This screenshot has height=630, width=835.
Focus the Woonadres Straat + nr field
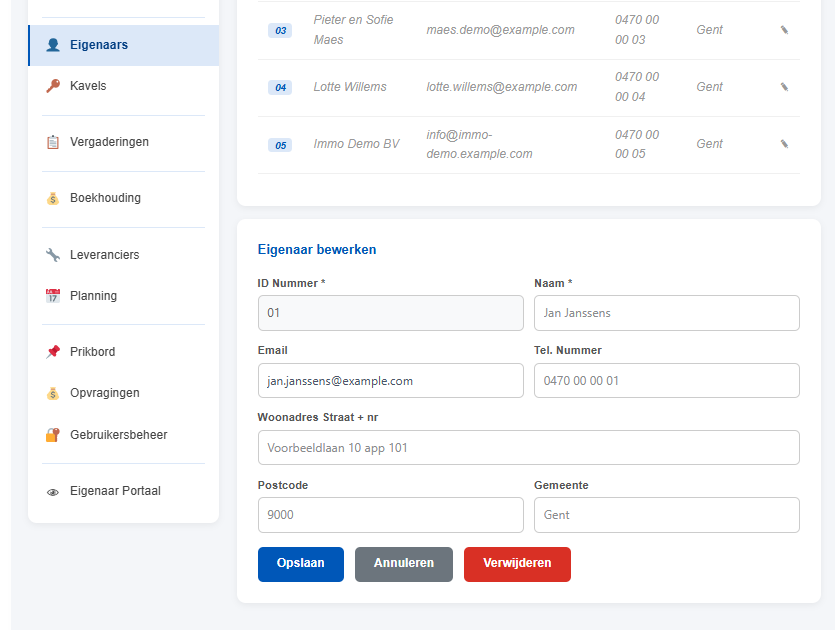(529, 448)
